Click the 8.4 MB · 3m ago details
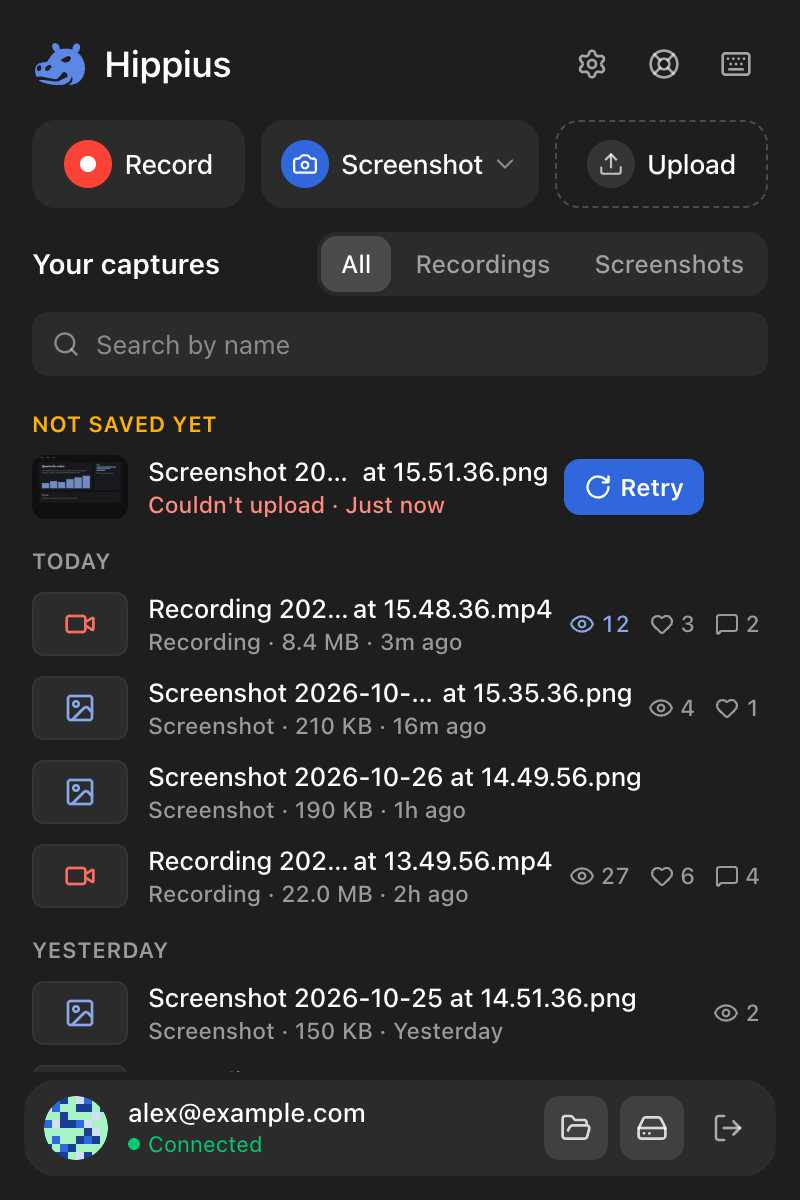 (372, 642)
